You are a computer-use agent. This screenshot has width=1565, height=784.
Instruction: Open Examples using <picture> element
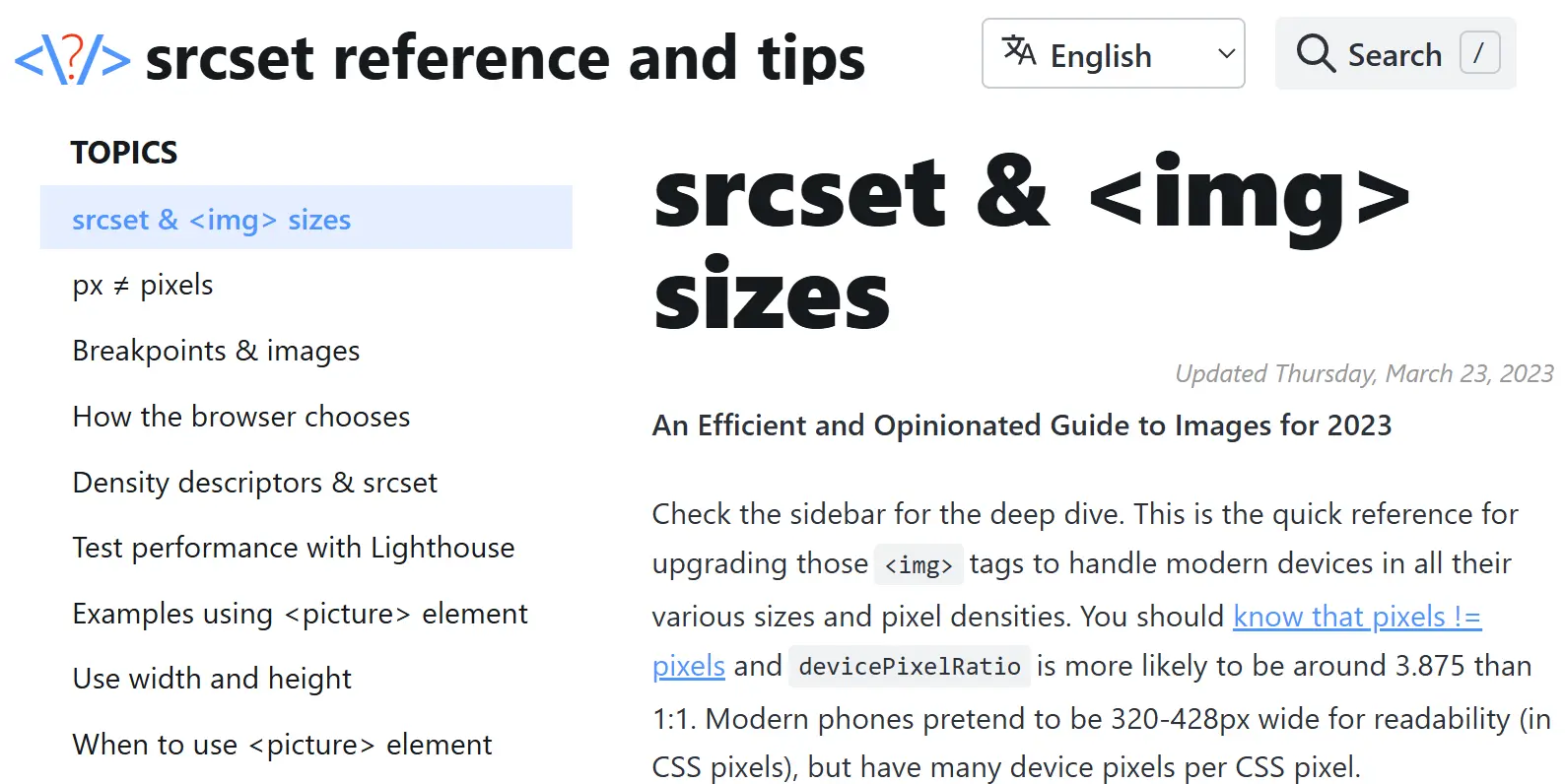(300, 614)
